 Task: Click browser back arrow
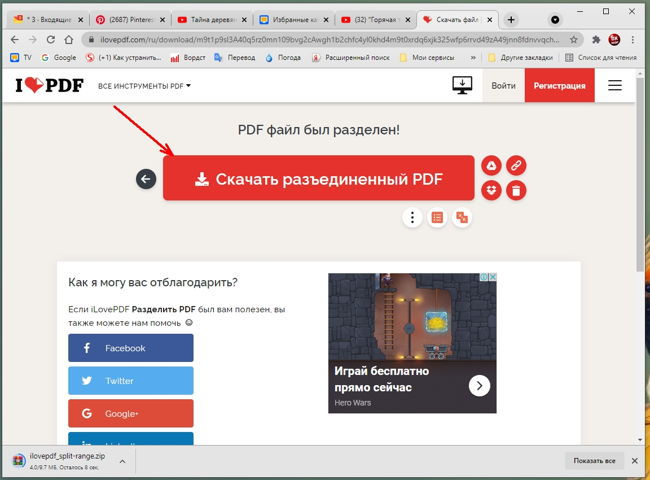coord(15,39)
